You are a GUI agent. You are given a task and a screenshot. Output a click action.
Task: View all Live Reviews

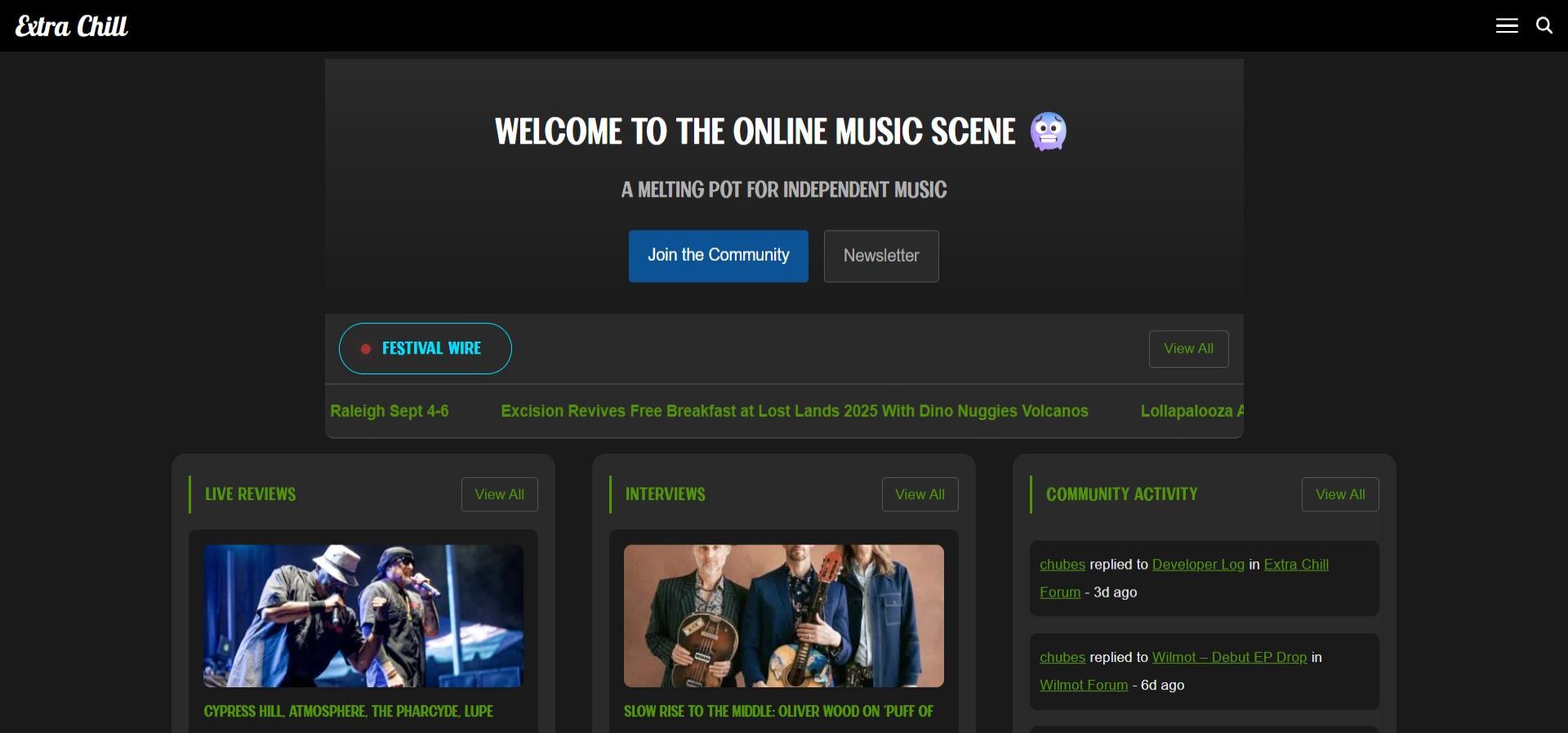point(500,494)
